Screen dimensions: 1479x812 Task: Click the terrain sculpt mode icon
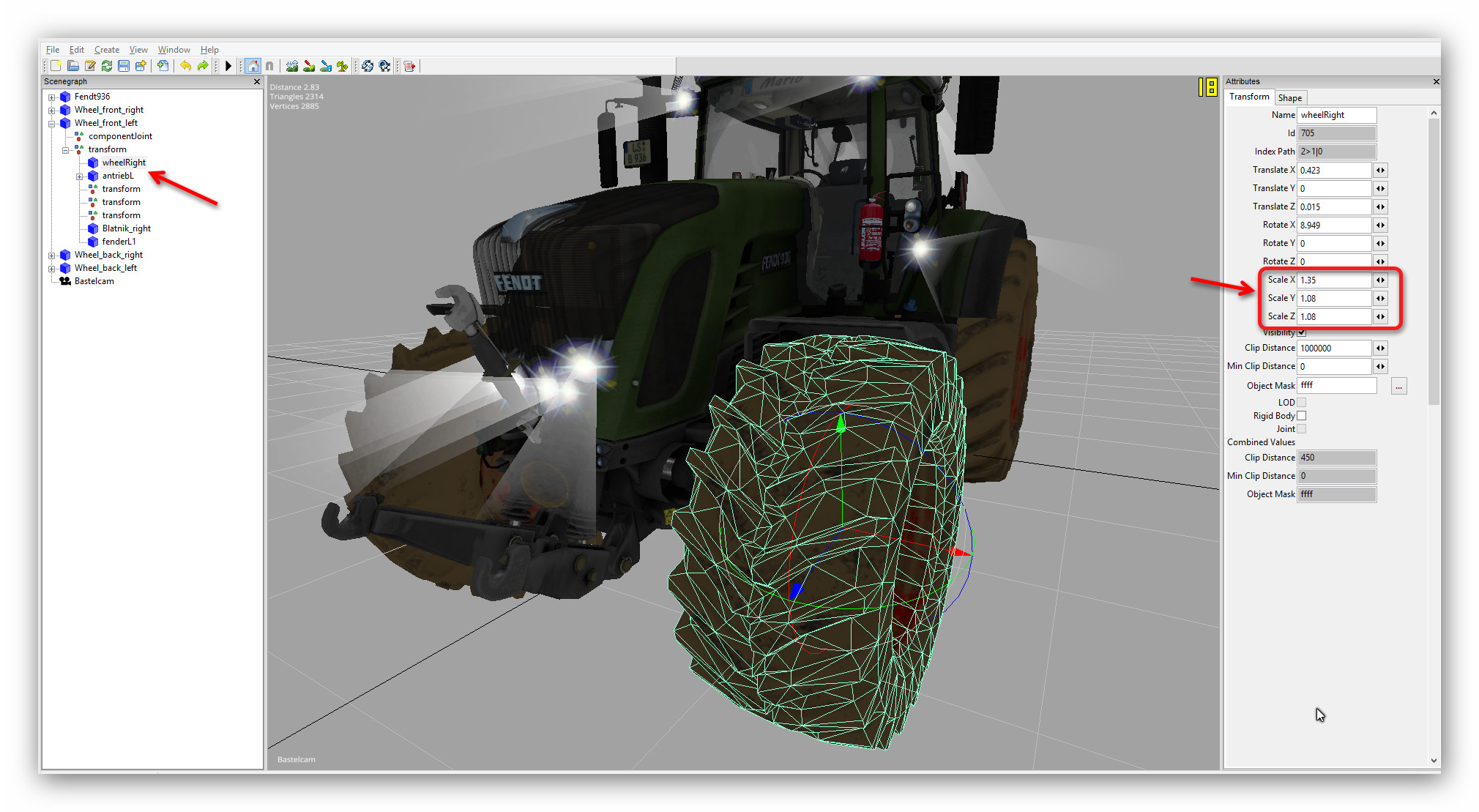tap(291, 66)
